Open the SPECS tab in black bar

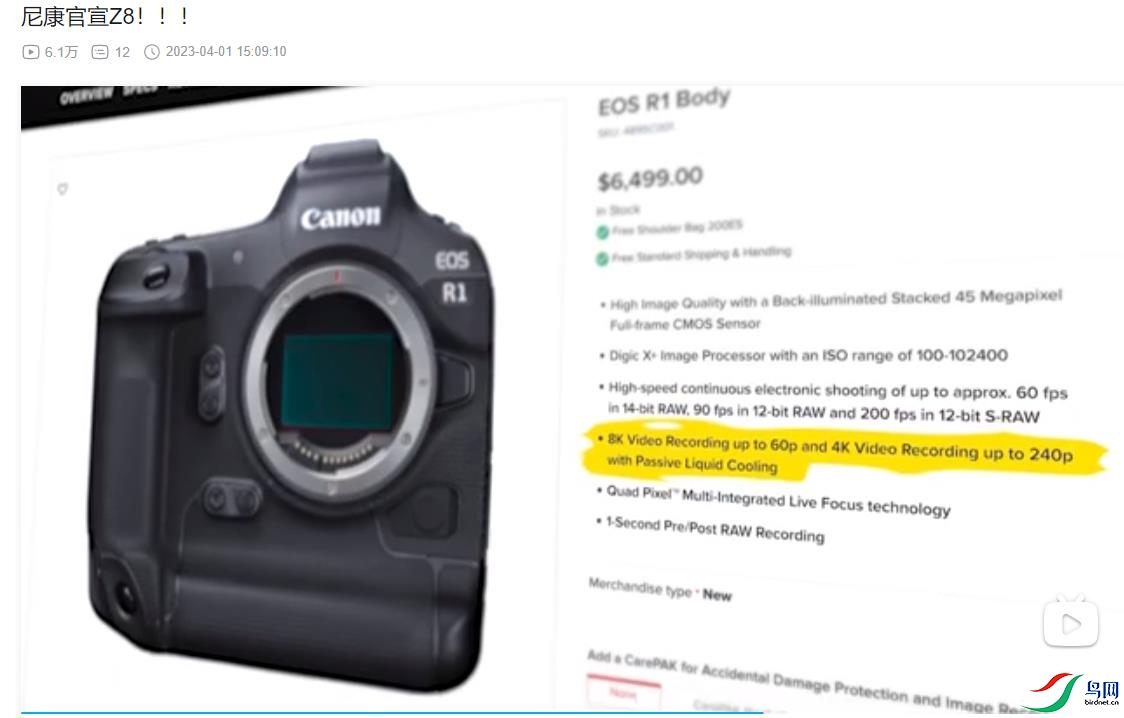[138, 90]
